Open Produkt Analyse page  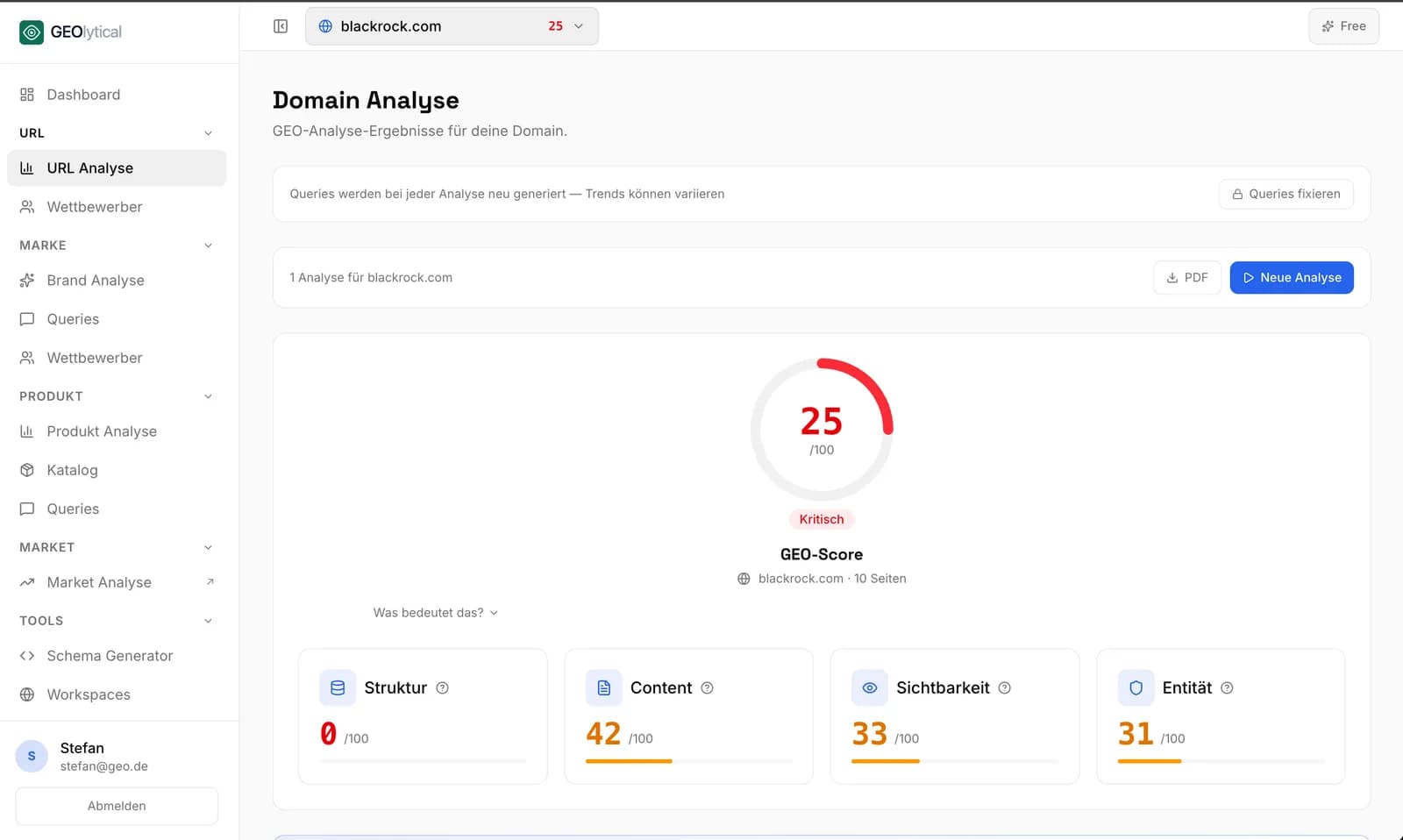click(x=117, y=431)
